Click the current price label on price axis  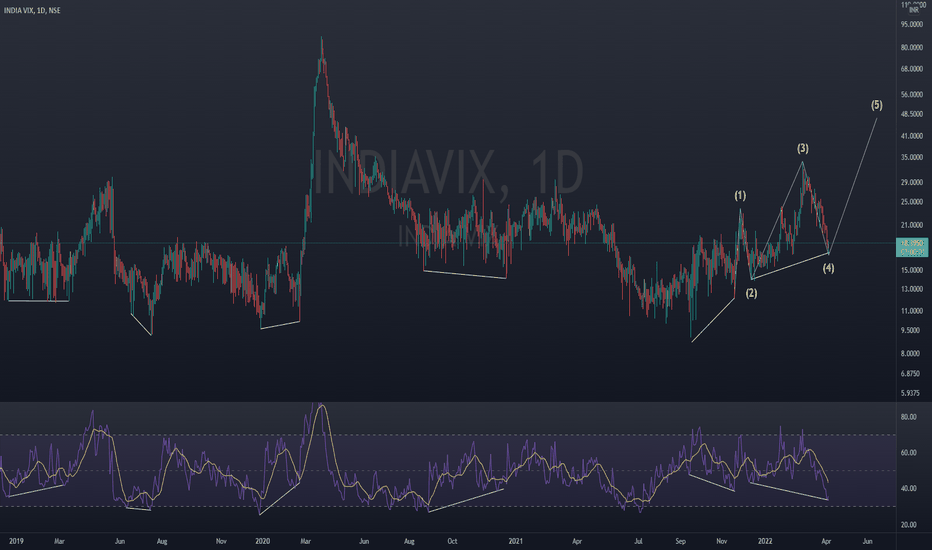912,247
